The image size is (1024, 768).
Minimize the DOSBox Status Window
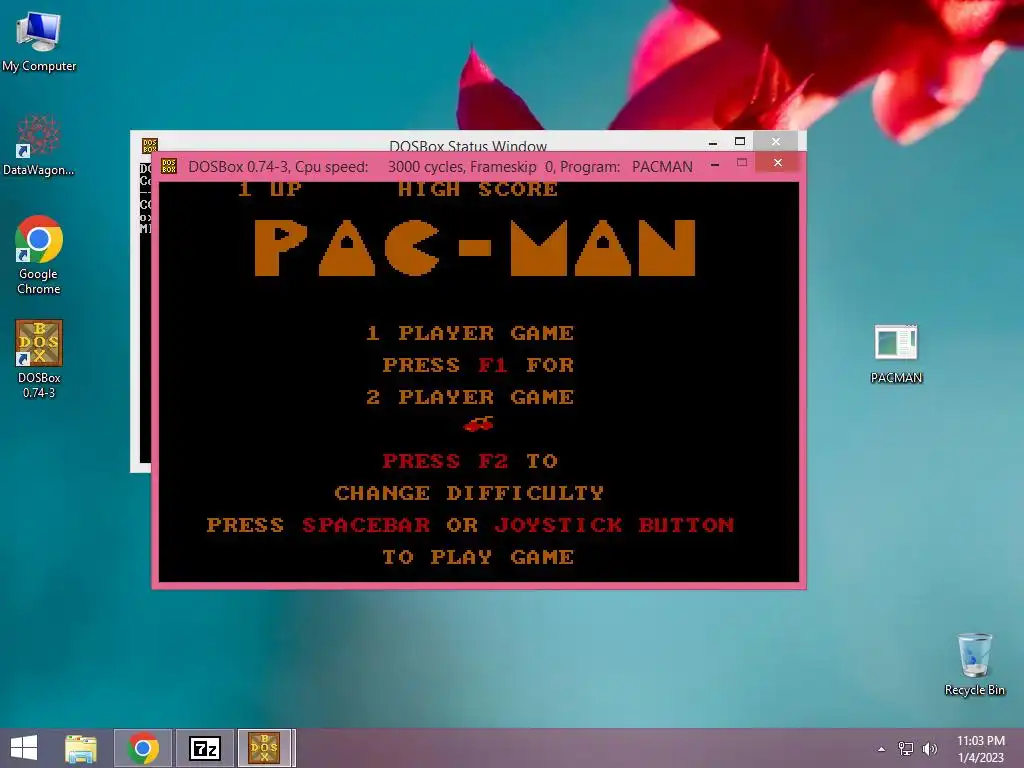point(713,142)
